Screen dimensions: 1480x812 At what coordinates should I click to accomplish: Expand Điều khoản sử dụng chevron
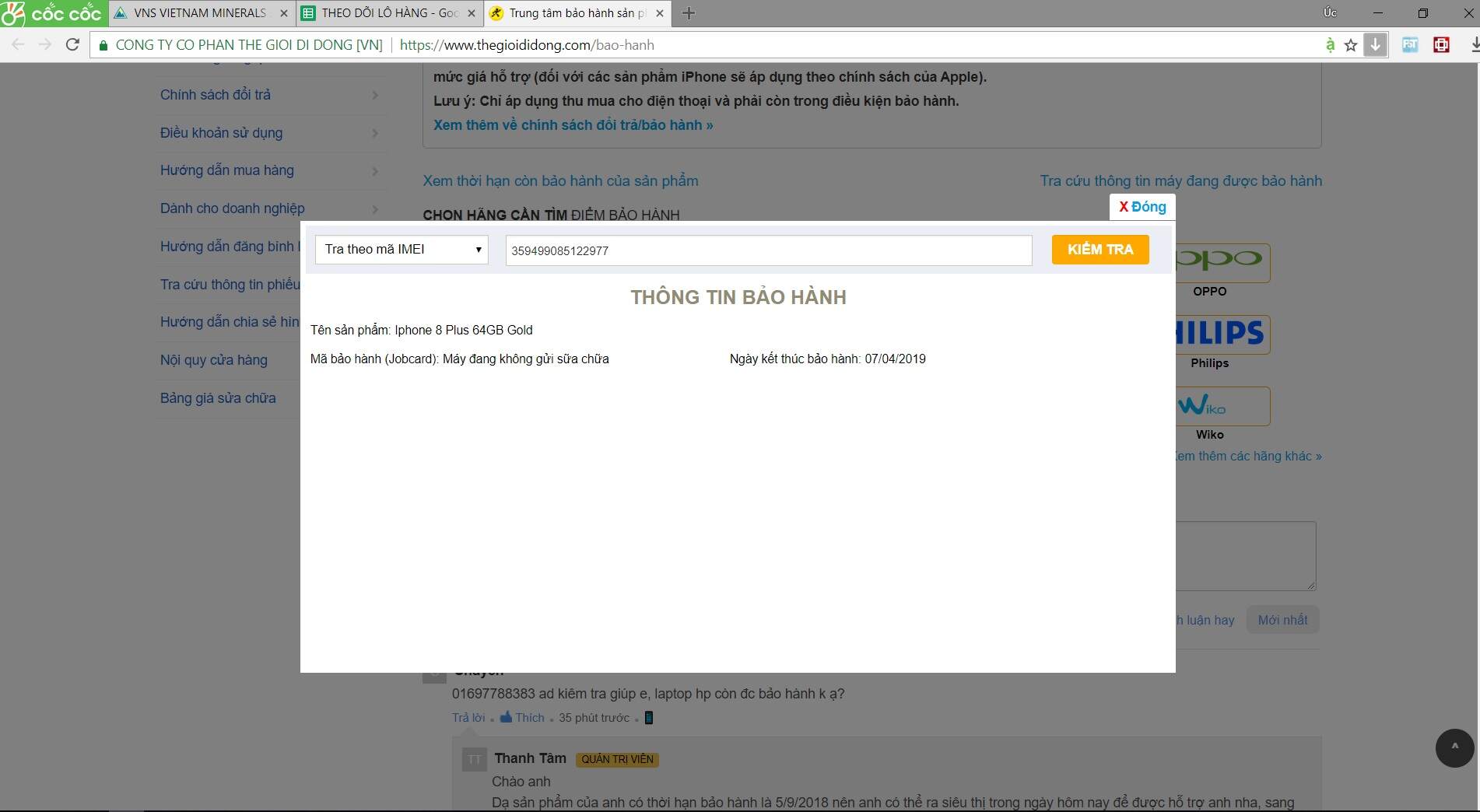click(x=375, y=133)
